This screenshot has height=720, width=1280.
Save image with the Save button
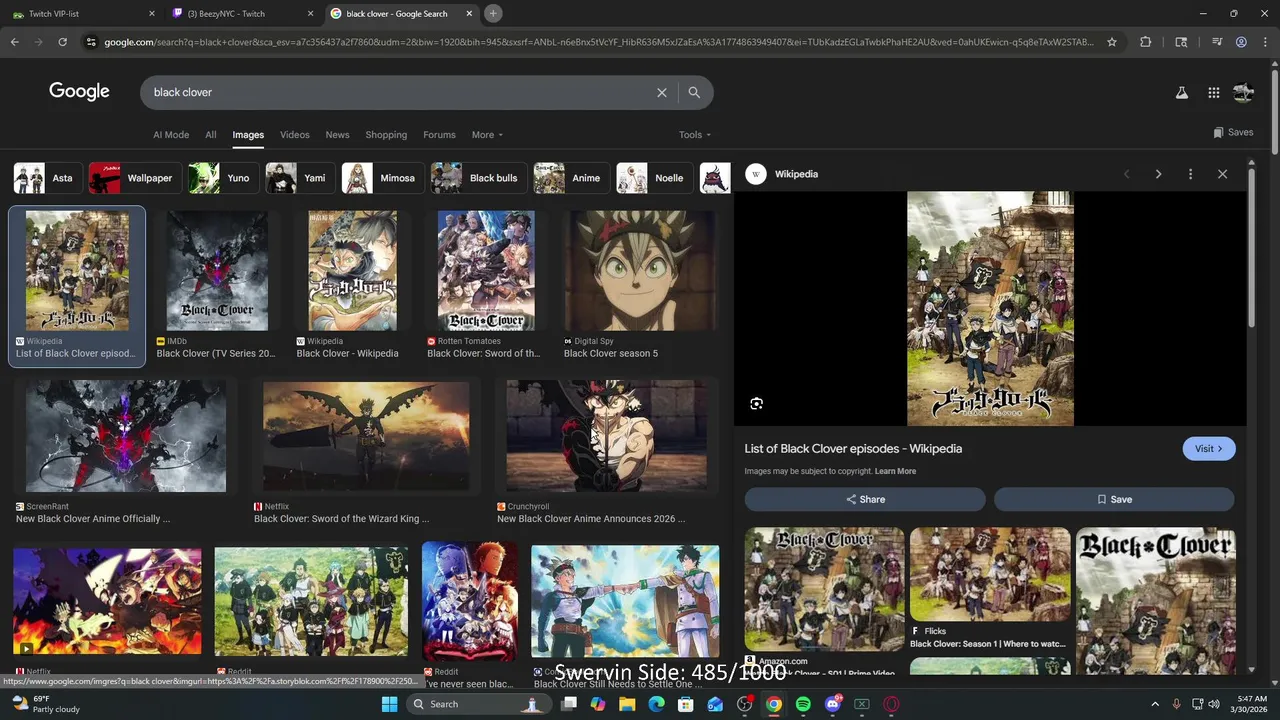pyautogui.click(x=1114, y=499)
